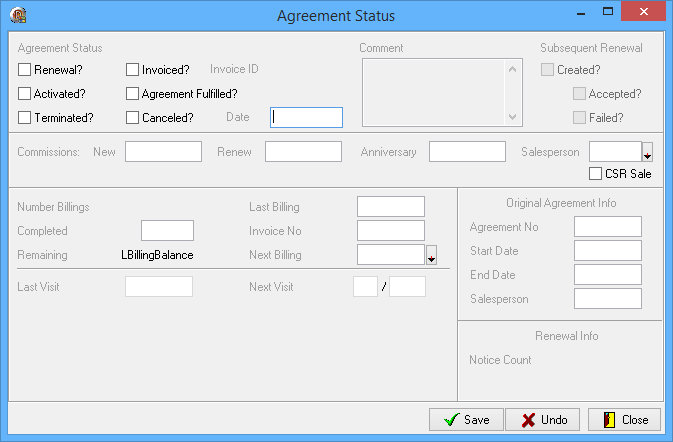This screenshot has height=442, width=673.
Task: Click the original Start Date field
Action: click(x=608, y=251)
